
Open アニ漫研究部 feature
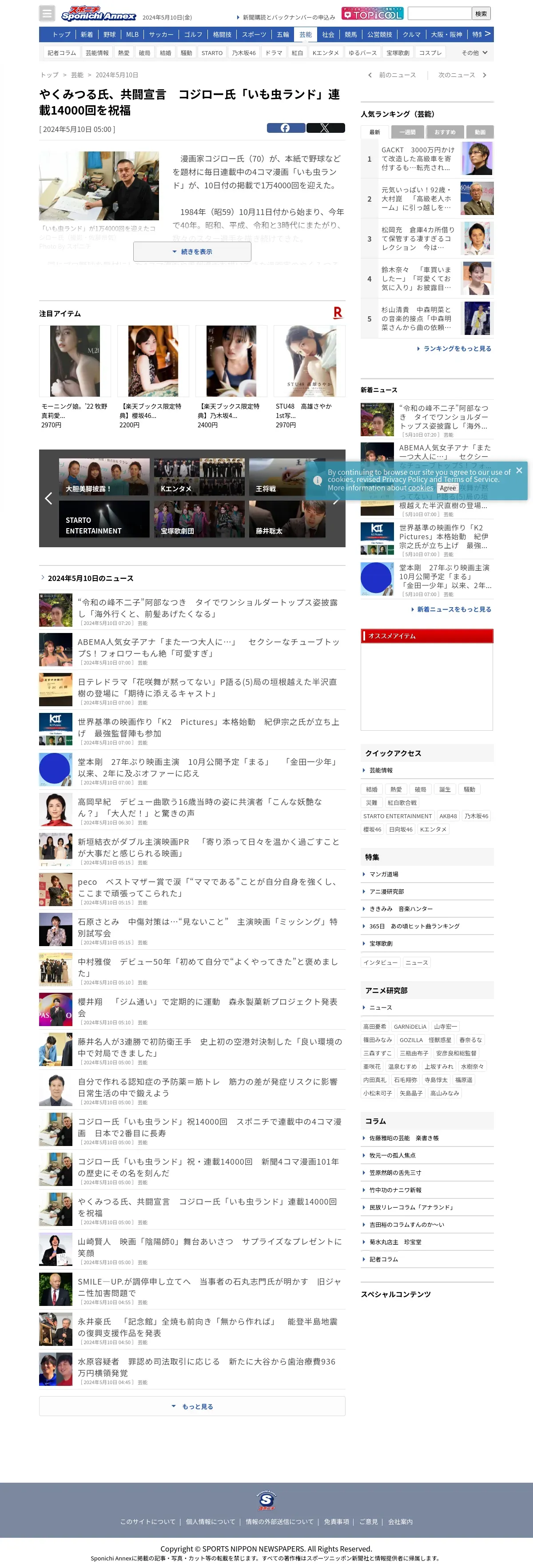(x=386, y=891)
